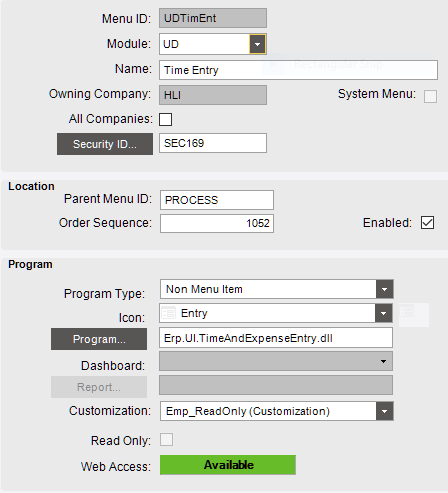448x493 pixels.
Task: Click the Erp.UI.TimeAndExpenseEntry.dll program field
Action: pyautogui.click(x=276, y=338)
